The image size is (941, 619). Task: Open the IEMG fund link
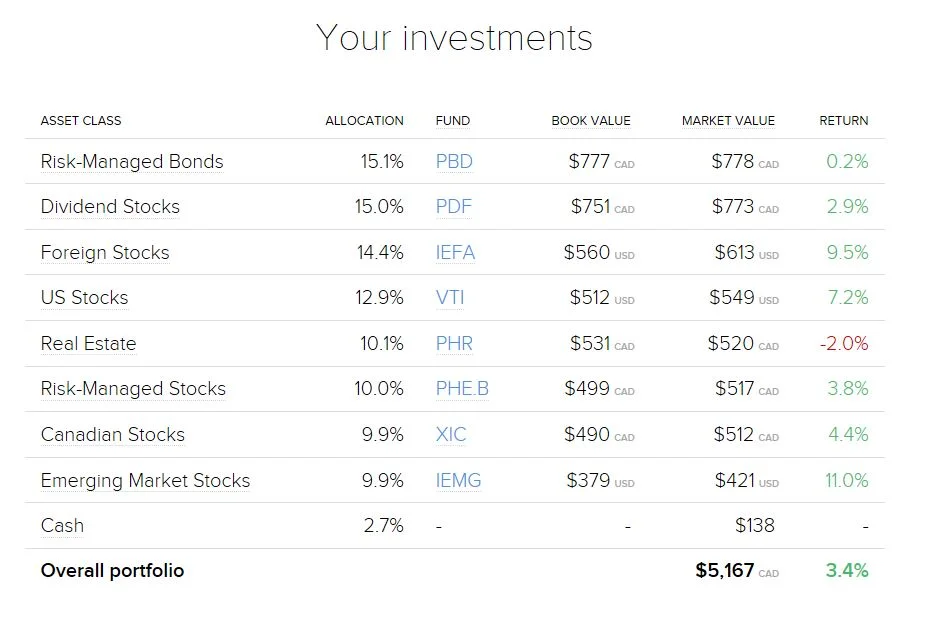[x=458, y=480]
